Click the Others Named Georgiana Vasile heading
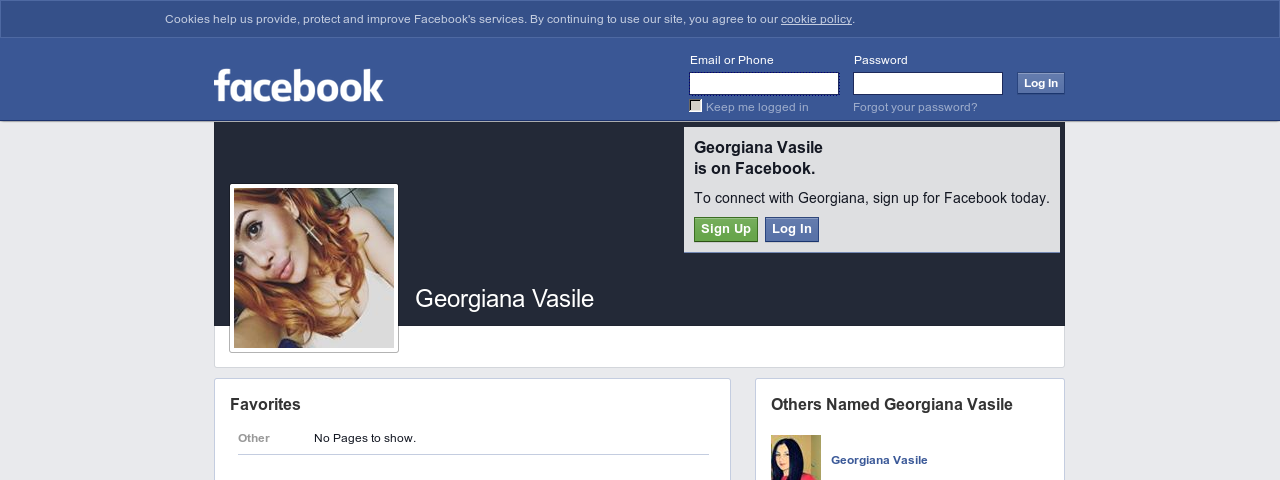This screenshot has height=480, width=1280. click(x=892, y=404)
